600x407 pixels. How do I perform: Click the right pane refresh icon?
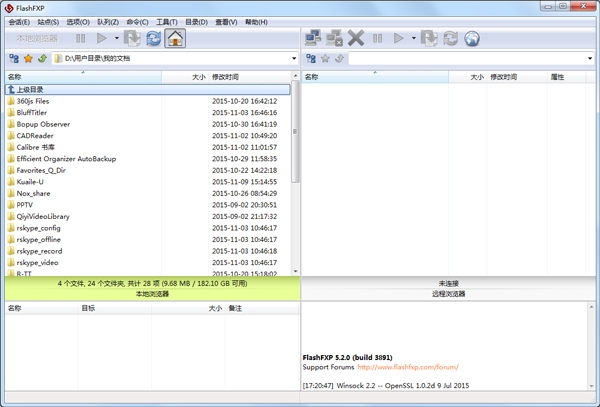(450, 38)
